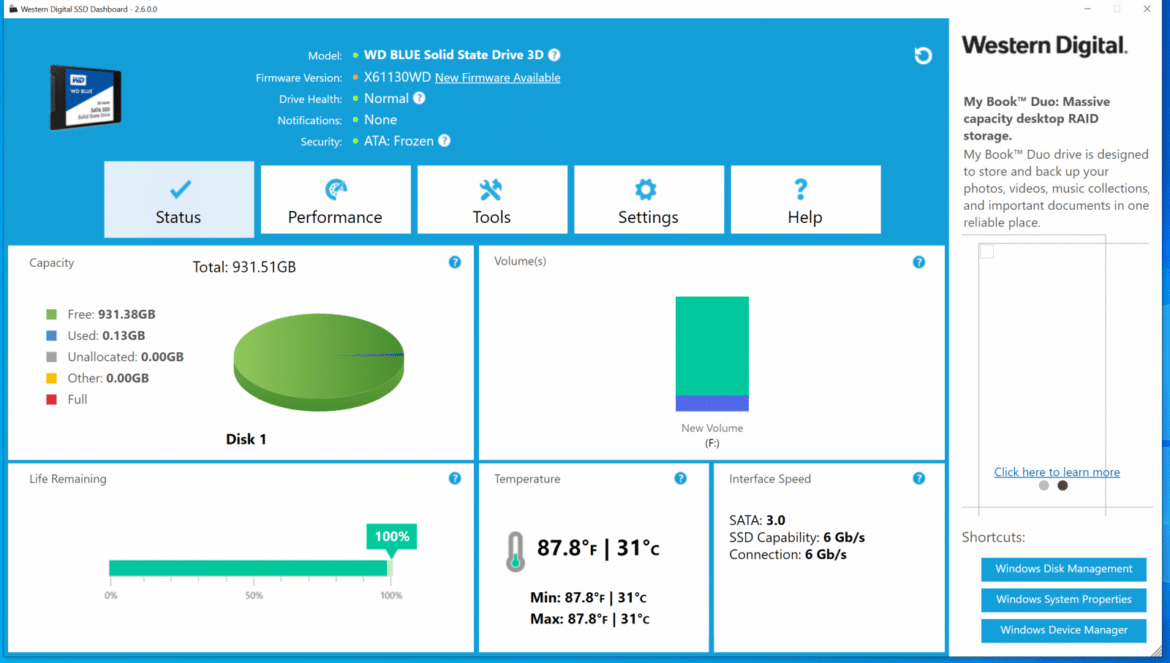Click the Min temperature reading
The height and width of the screenshot is (663, 1170).
click(589, 597)
